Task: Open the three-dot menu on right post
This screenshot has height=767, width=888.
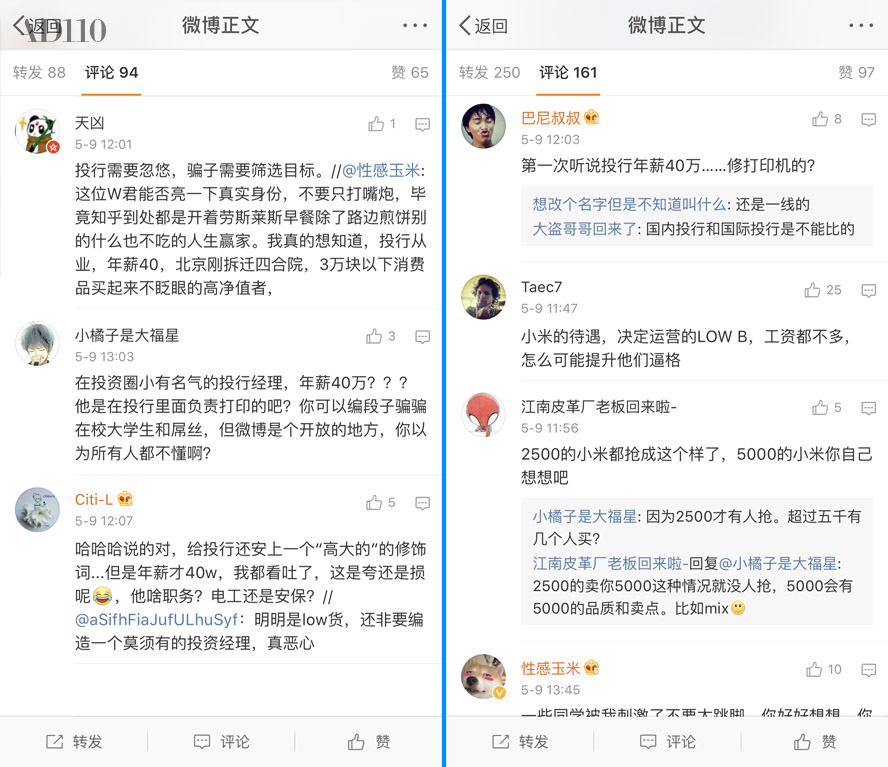Action: [861, 25]
